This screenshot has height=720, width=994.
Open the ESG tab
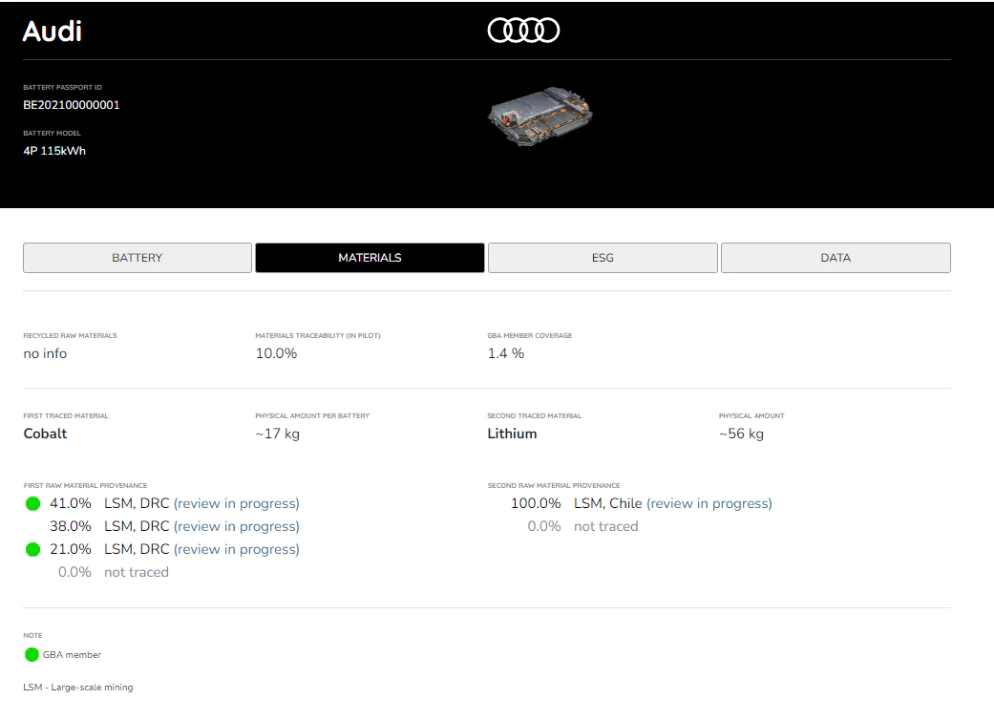click(x=603, y=258)
